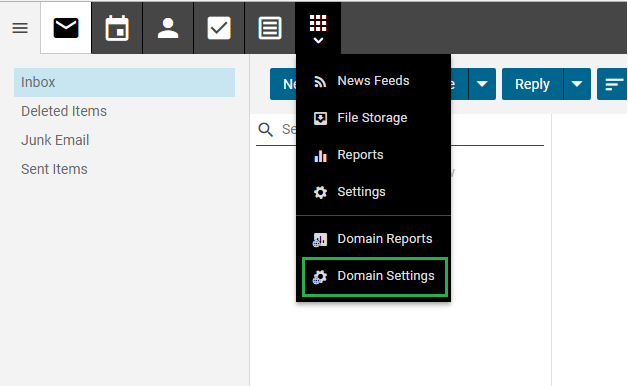Open the hamburger navigation menu

click(20, 28)
